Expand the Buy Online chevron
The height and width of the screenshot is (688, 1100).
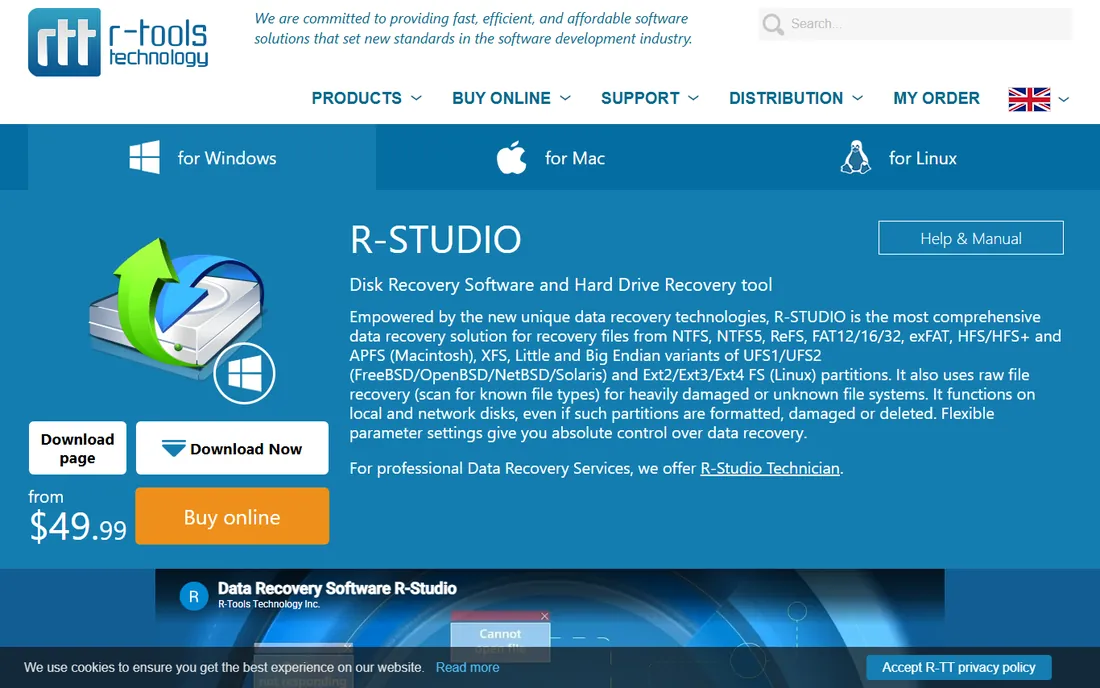565,98
